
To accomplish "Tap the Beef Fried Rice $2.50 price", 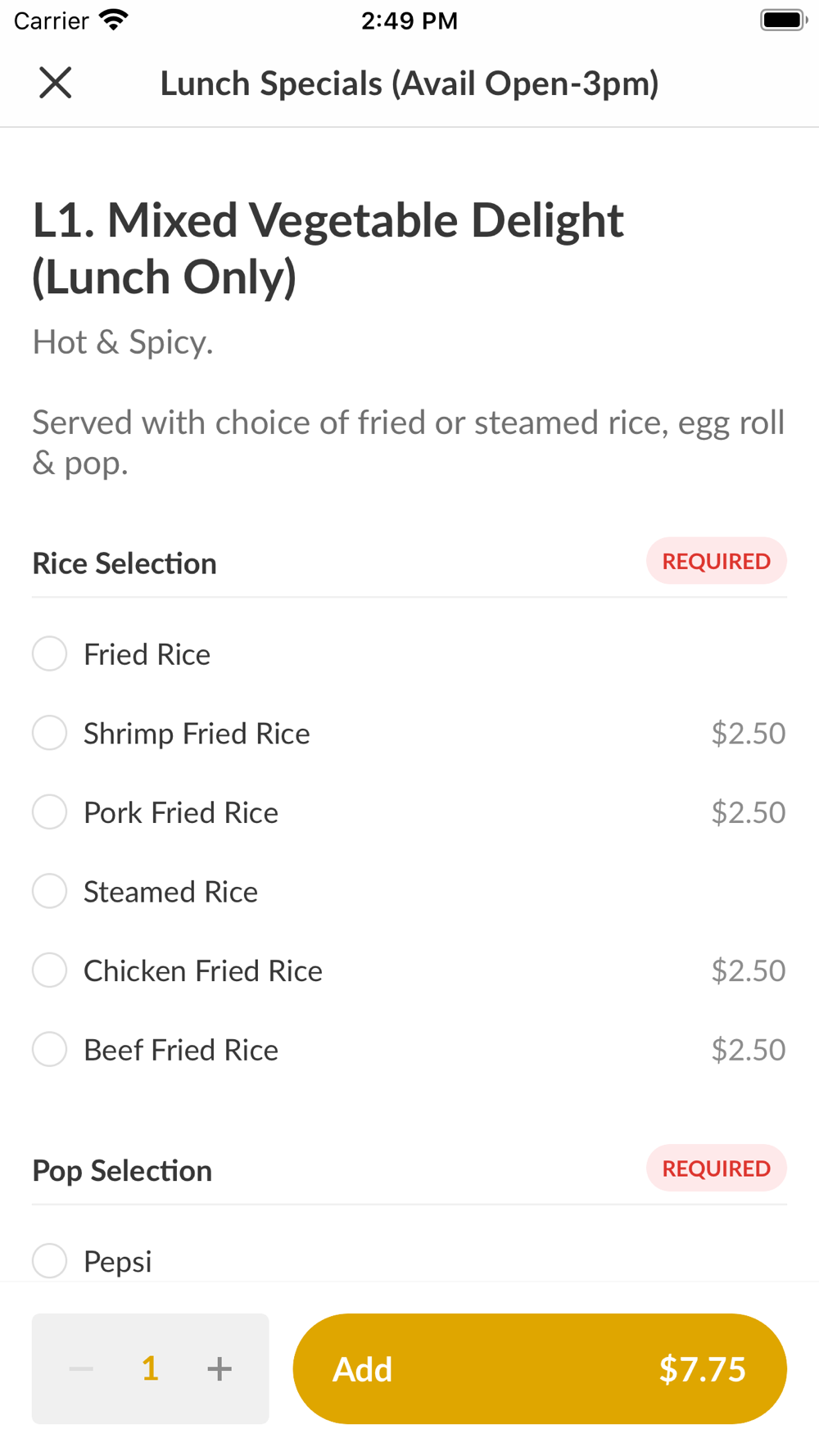I will tap(749, 1050).
